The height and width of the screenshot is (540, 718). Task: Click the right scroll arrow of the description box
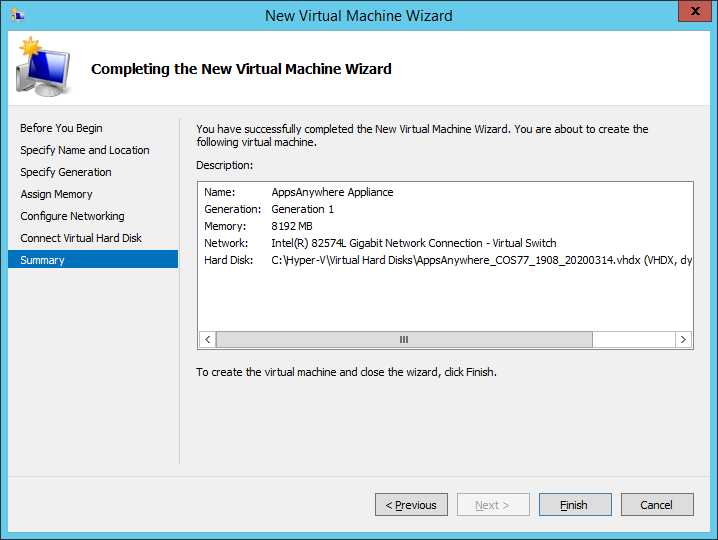click(x=684, y=340)
